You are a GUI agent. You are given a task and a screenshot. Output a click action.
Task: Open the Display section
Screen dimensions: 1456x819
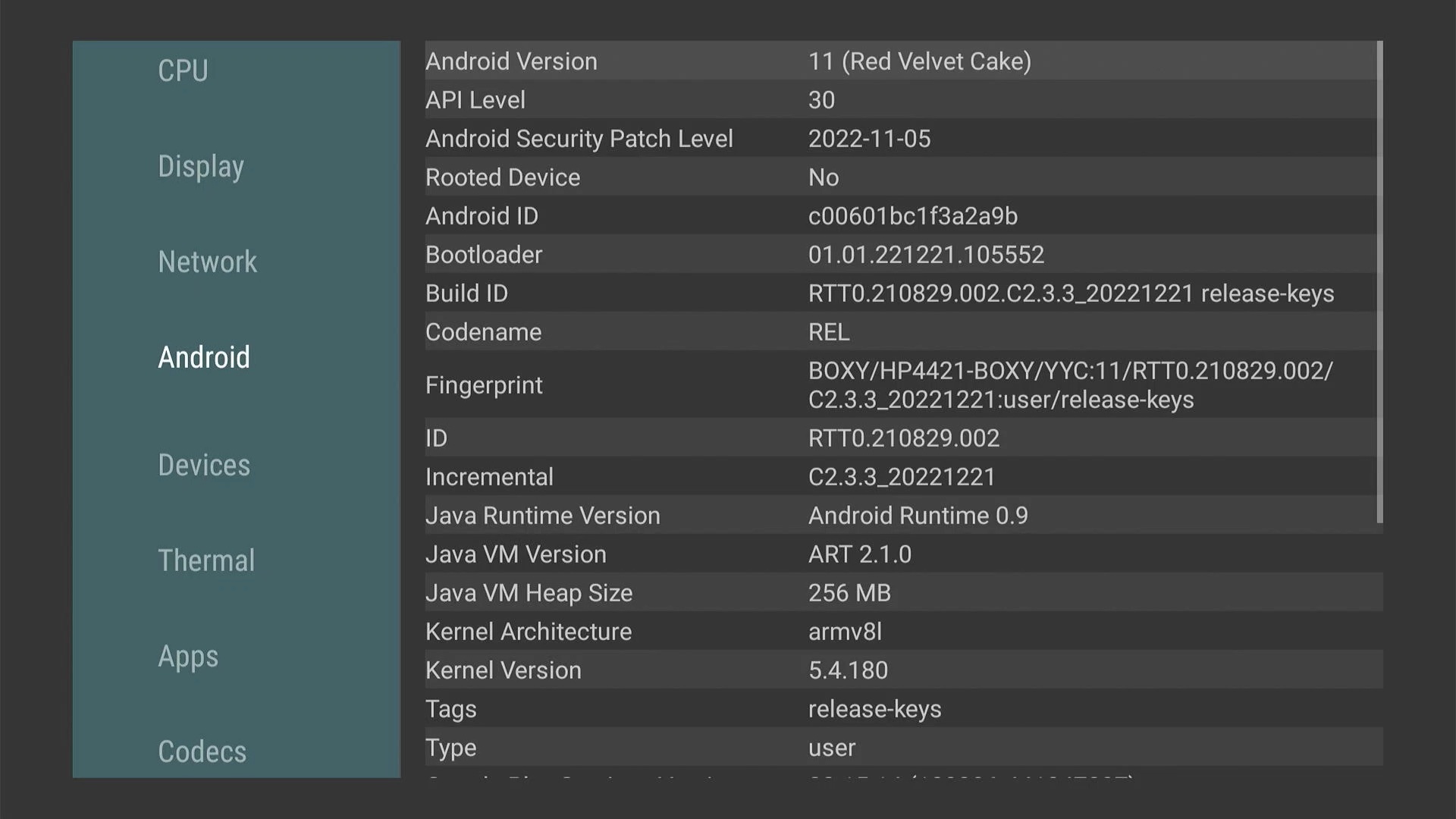[x=201, y=167]
